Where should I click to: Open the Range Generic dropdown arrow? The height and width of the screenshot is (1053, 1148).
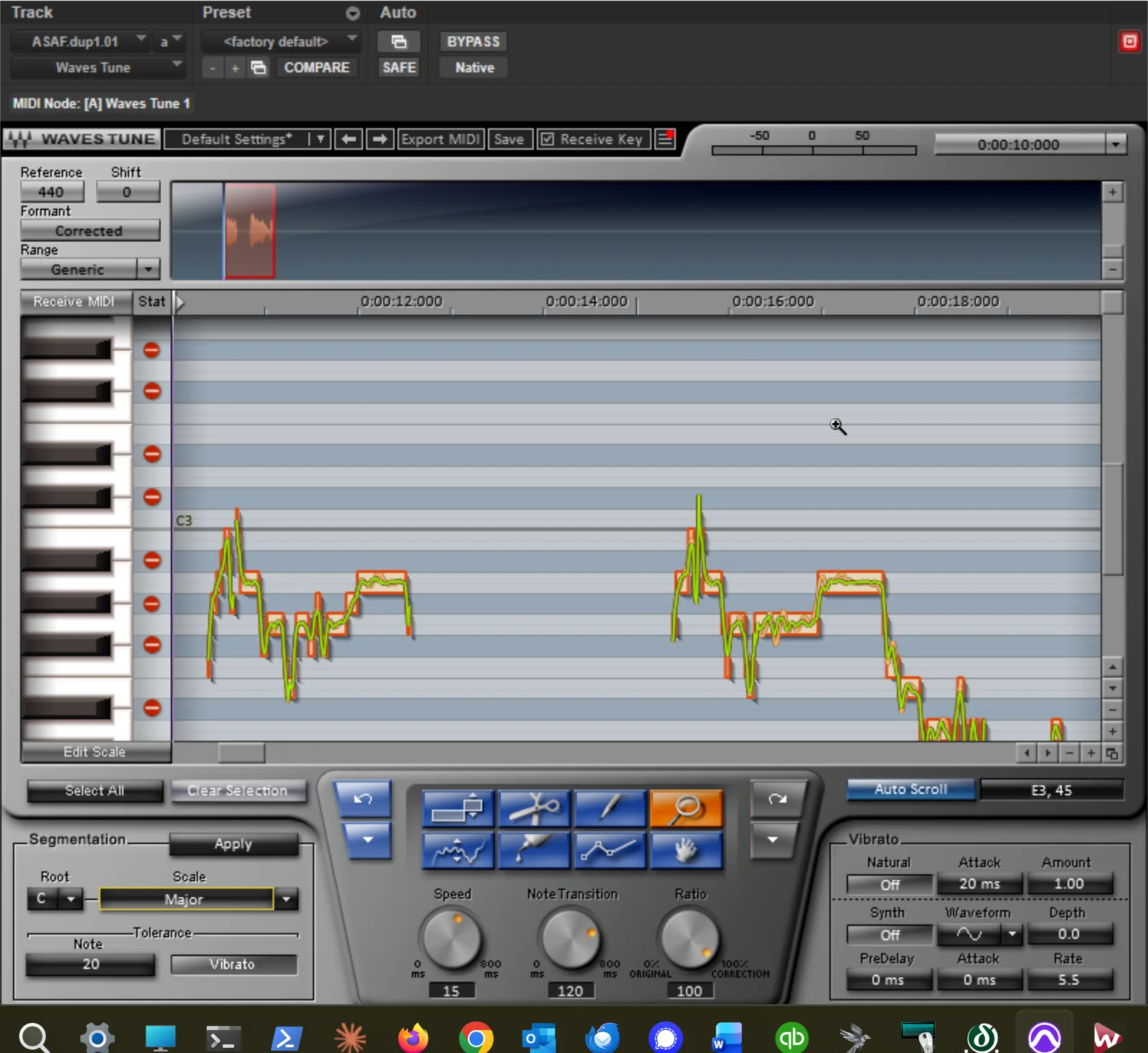tap(148, 270)
